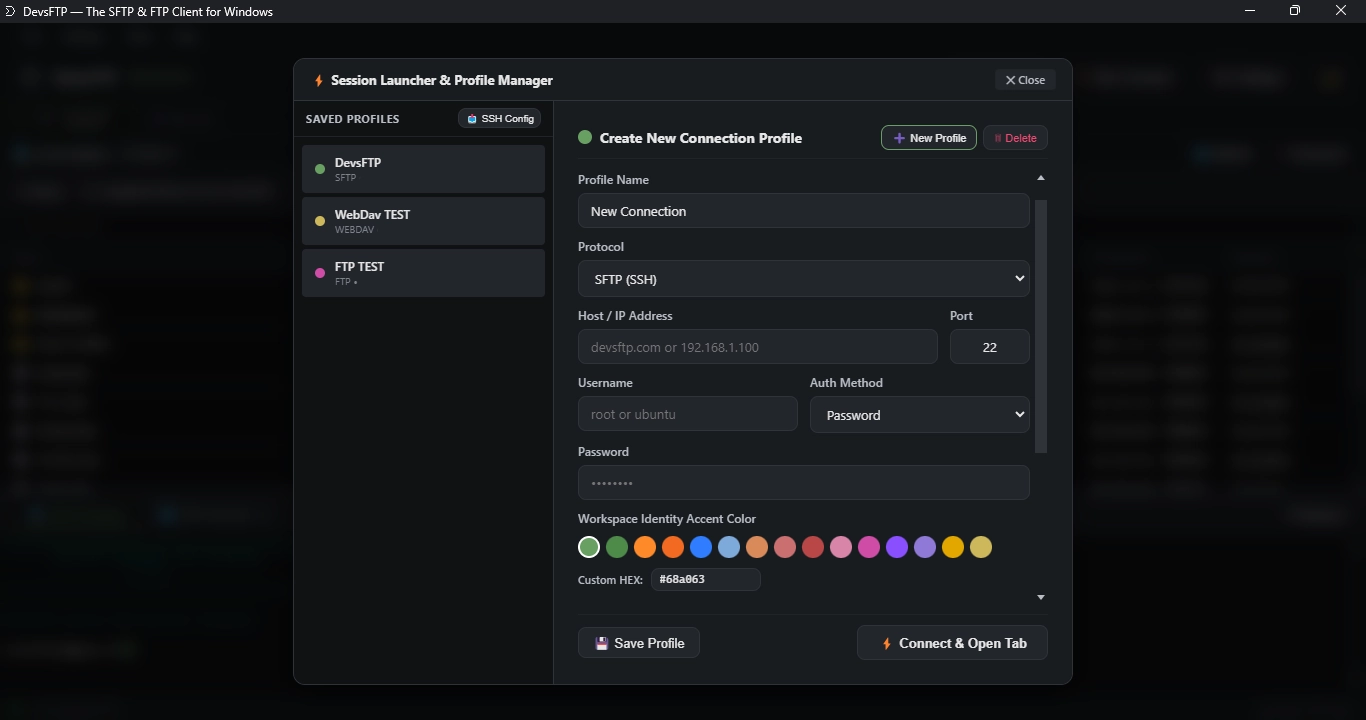
Task: Click Connect & Open Tab button
Action: [952, 643]
